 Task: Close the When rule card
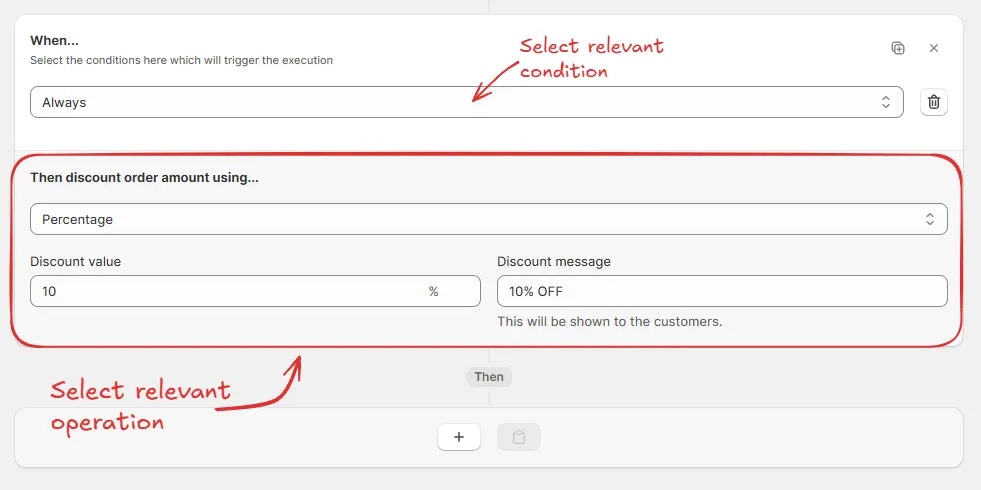934,48
